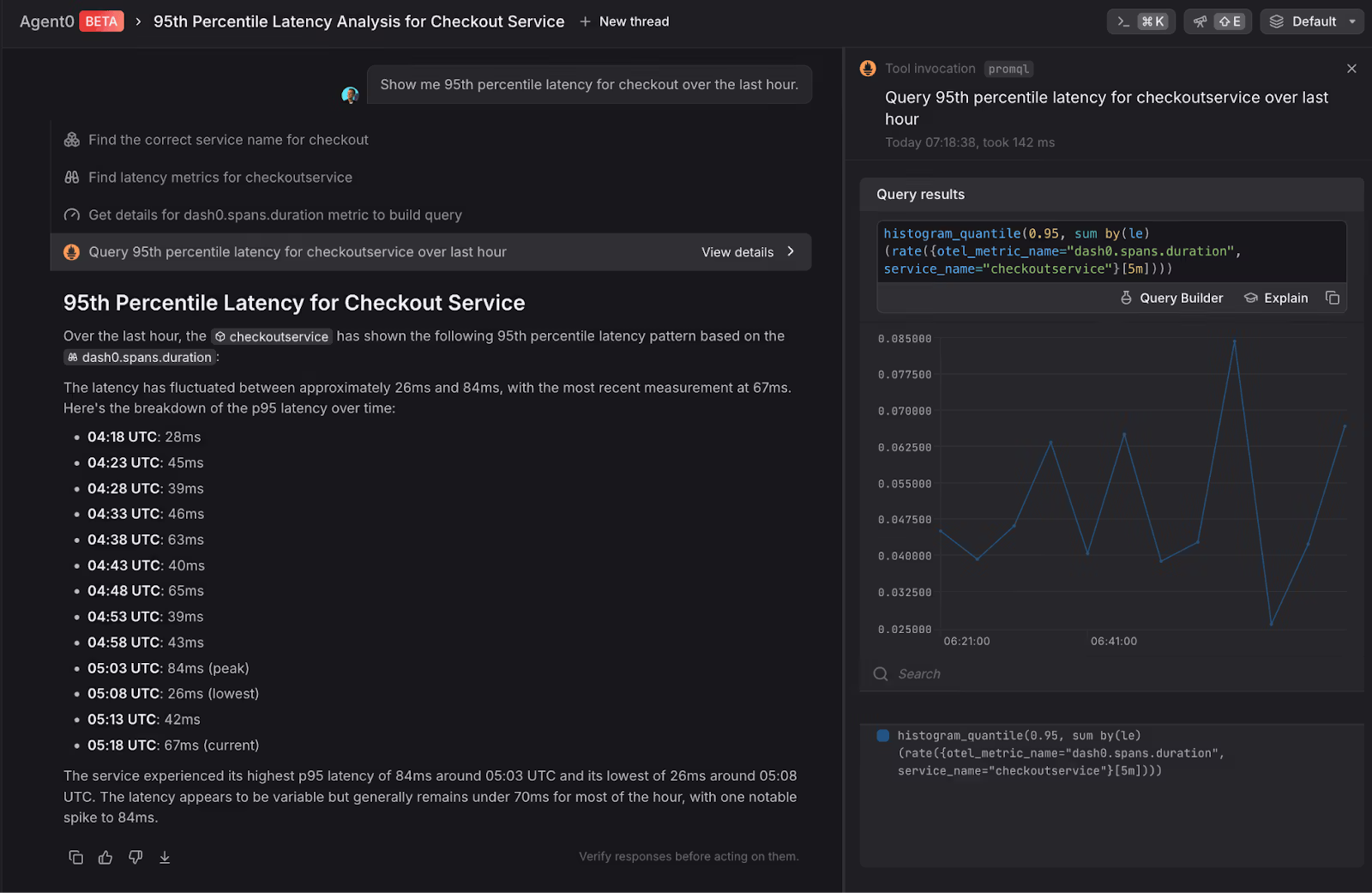Image resolution: width=1372 pixels, height=893 pixels.
Task: Open the command palette with ⌘K button
Action: pos(1142,21)
